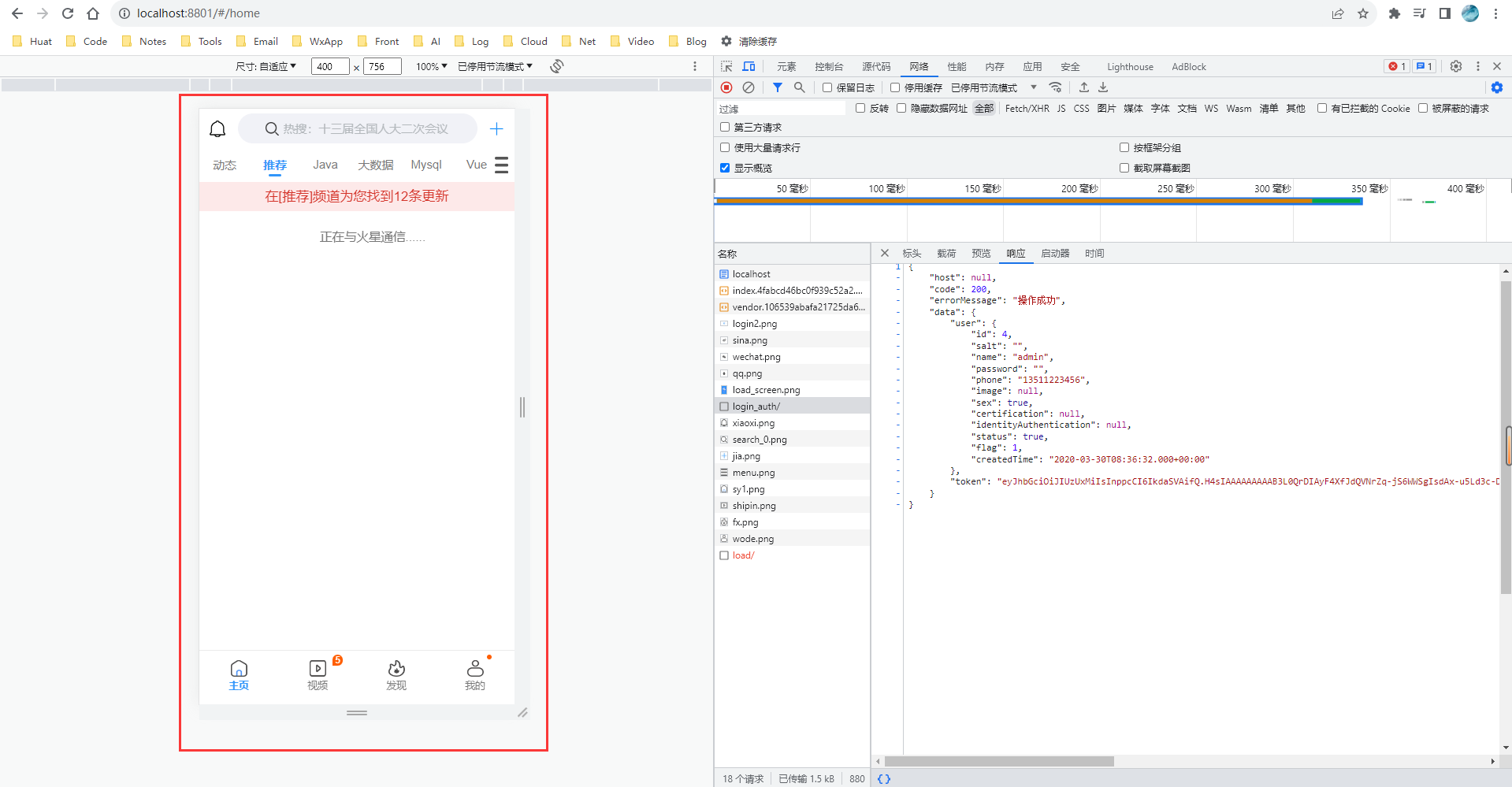The image size is (1512, 787).
Task: Click the clear network log icon
Action: (749, 87)
